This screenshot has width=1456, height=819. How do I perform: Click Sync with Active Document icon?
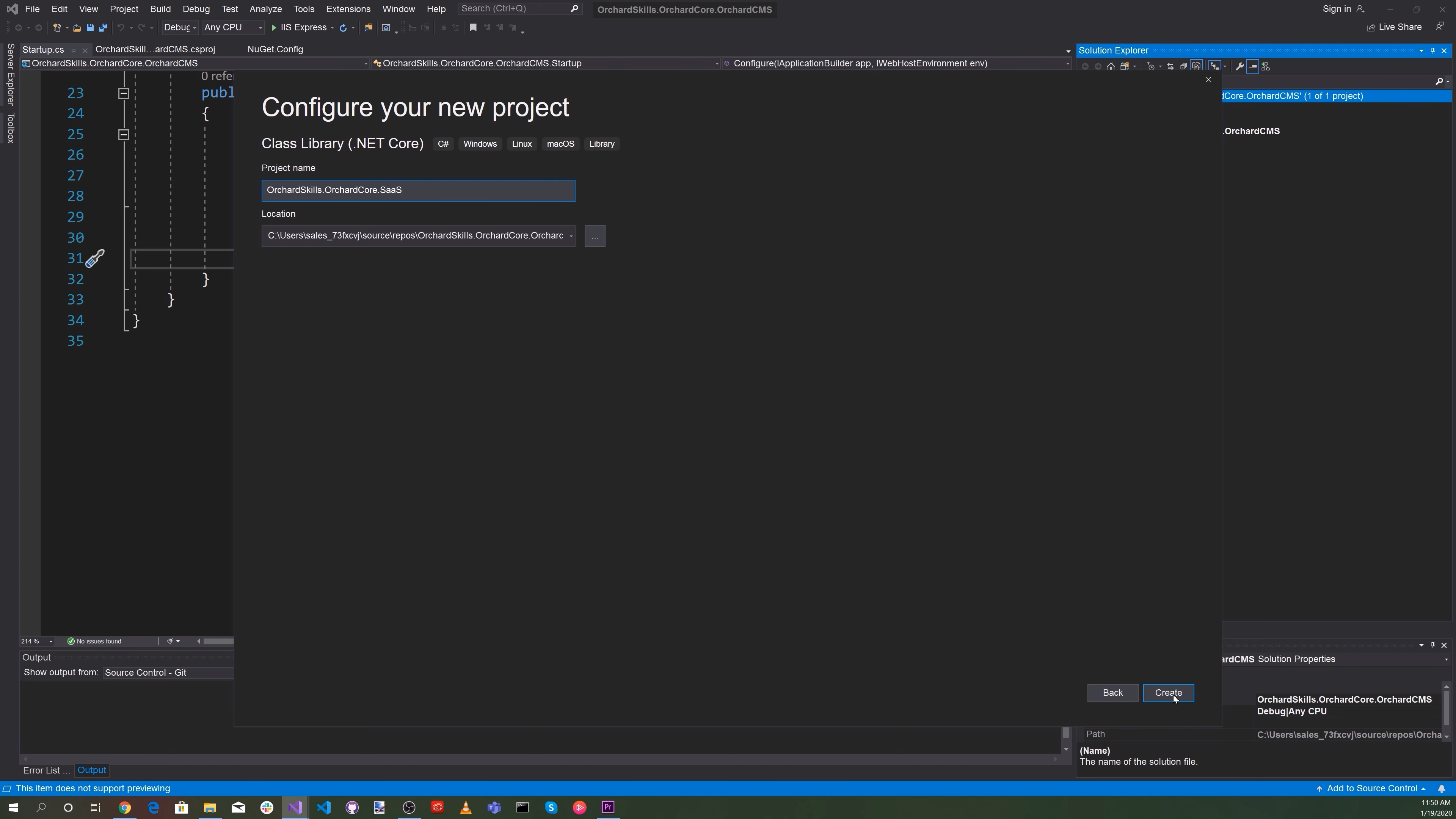point(1170,66)
